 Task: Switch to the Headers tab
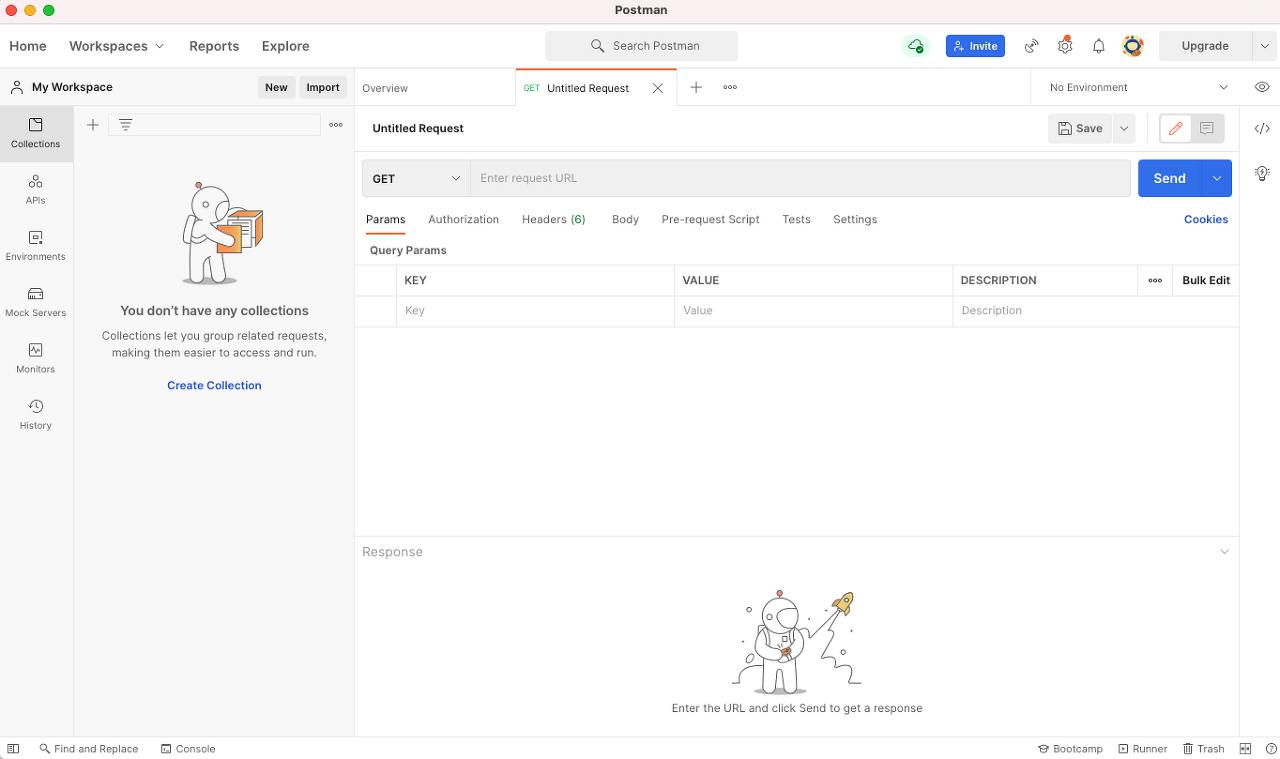pyautogui.click(x=553, y=219)
